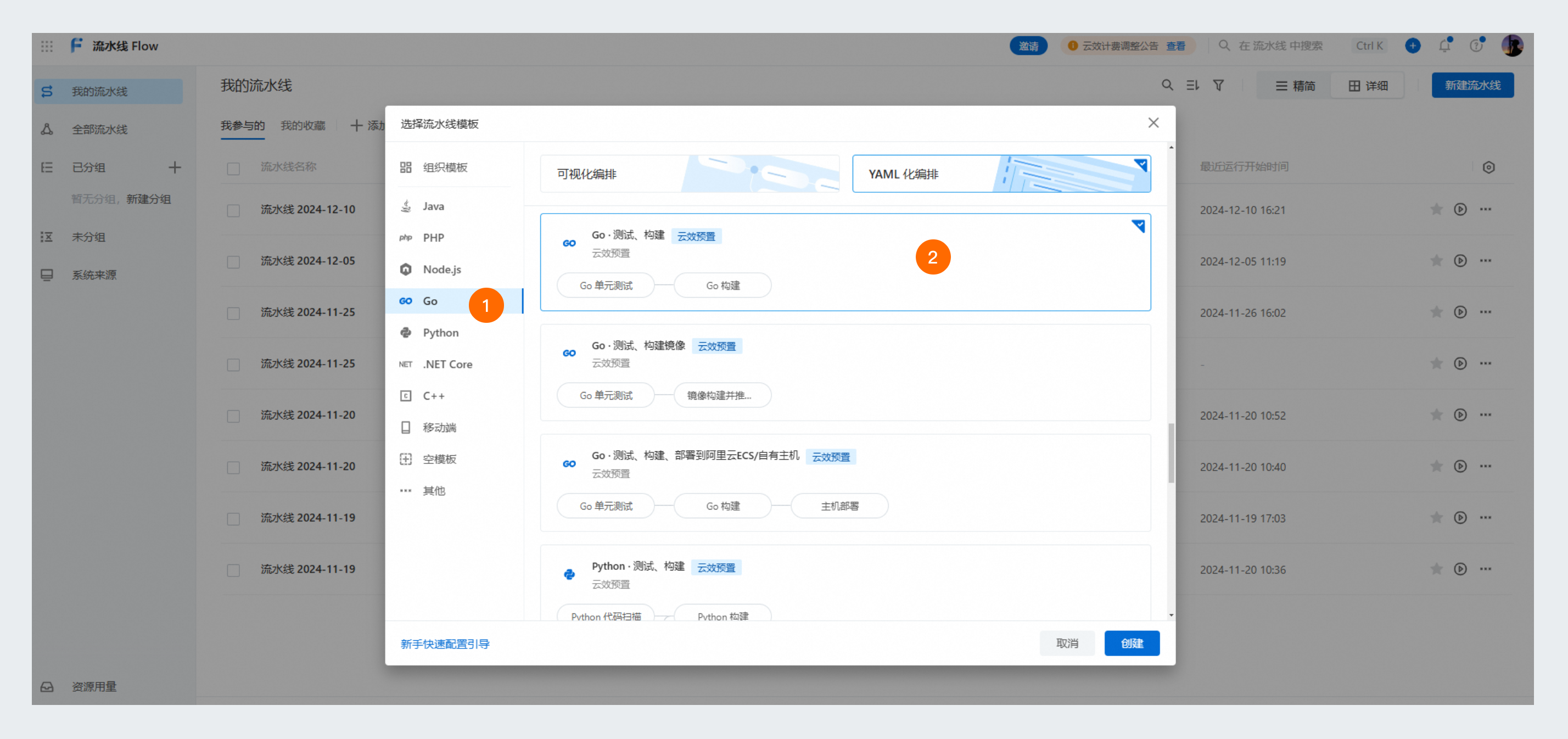This screenshot has height=739, width=1568.
Task: Tick the checkbox for 流水线 2024-12-10
Action: tap(233, 211)
